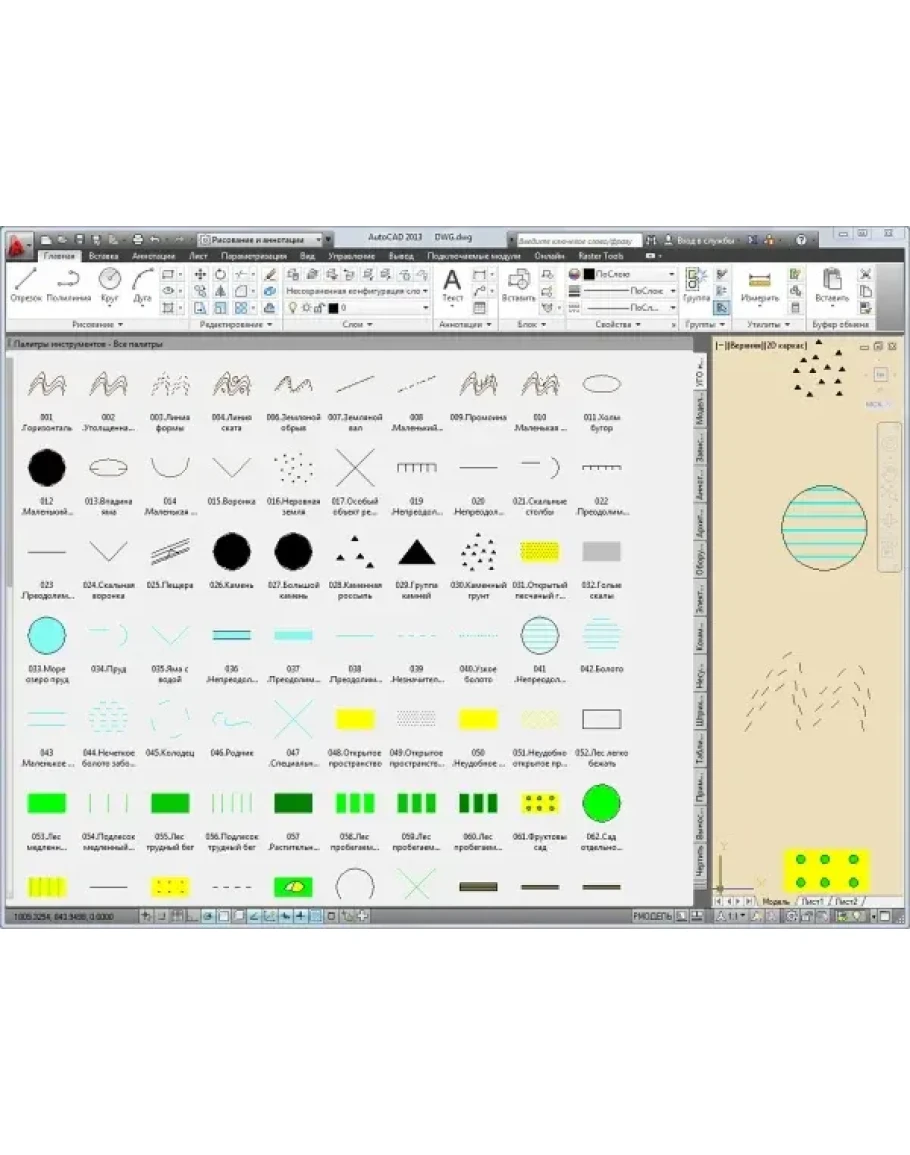Screen dimensions: 910x1155
Task: Click the Группа (Group) icon
Action: pos(696,284)
